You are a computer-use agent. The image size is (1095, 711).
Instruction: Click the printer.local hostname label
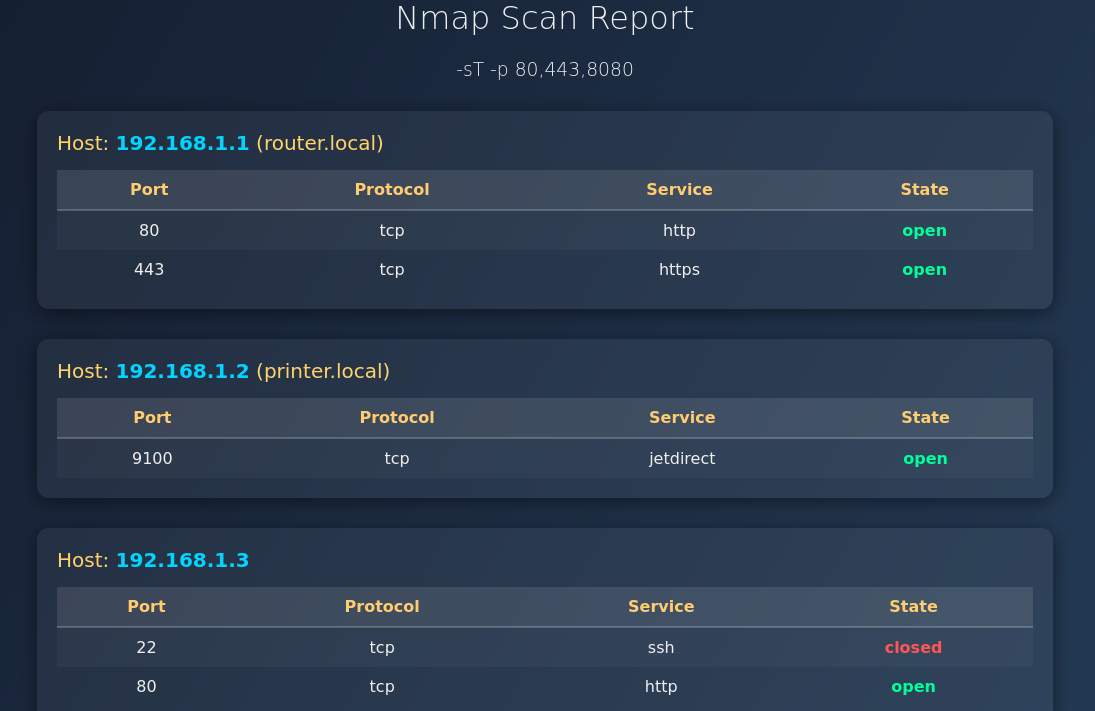(323, 371)
